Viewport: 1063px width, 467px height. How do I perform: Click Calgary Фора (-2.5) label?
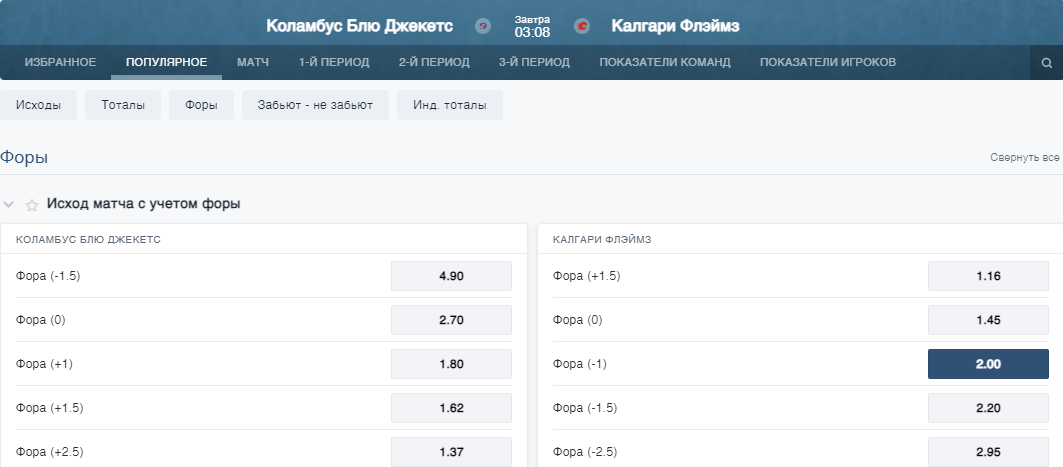click(x=585, y=452)
